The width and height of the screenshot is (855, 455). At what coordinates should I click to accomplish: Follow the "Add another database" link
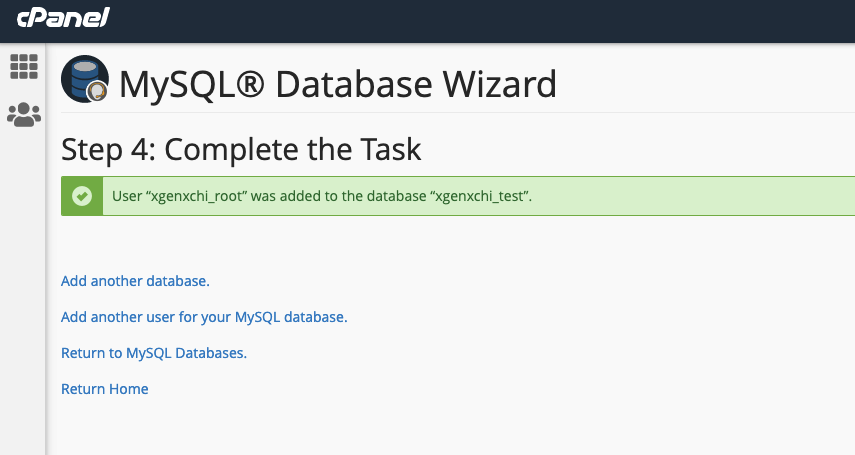point(135,281)
